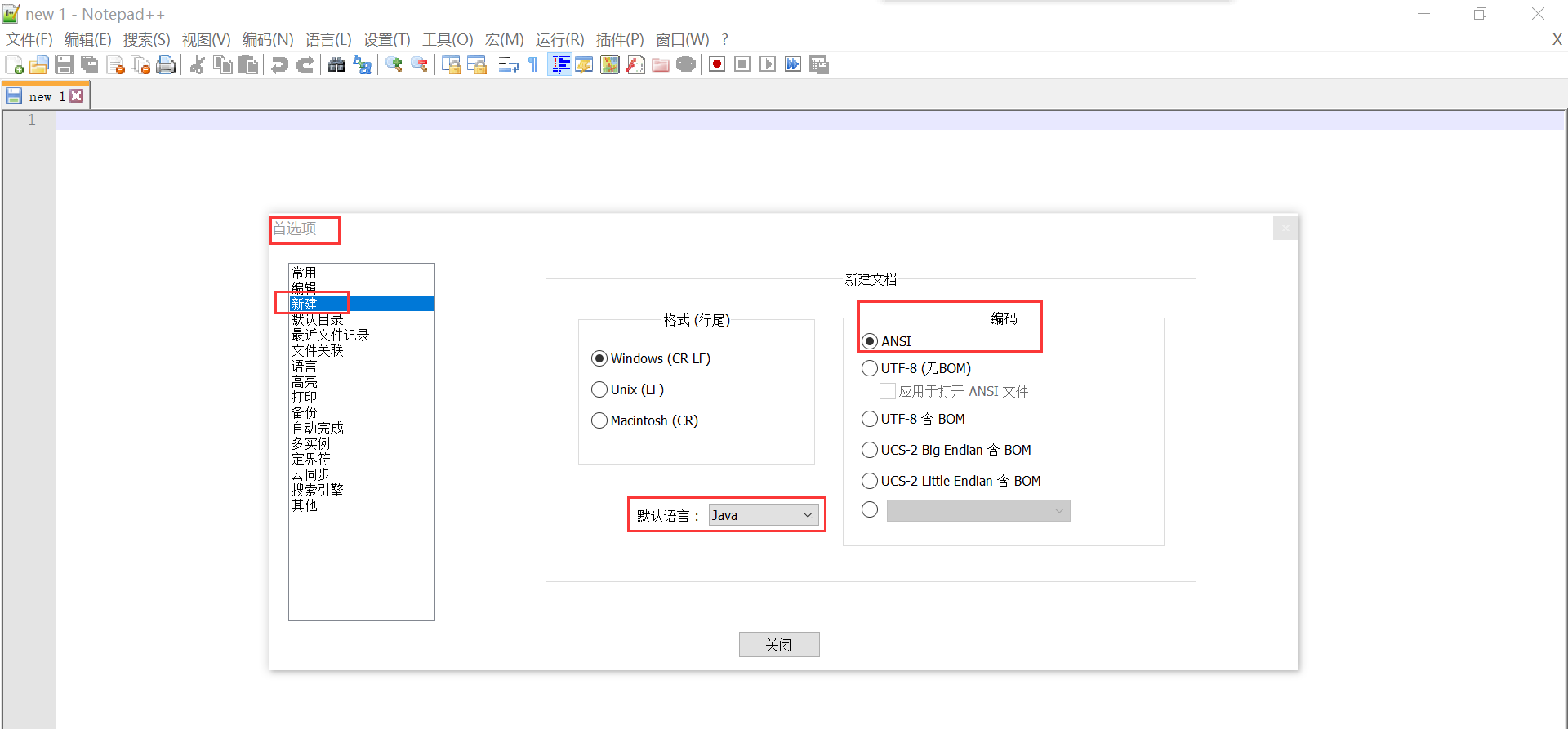This screenshot has width=1568, height=729.
Task: Click the Save file floppy icon
Action: pyautogui.click(x=65, y=64)
